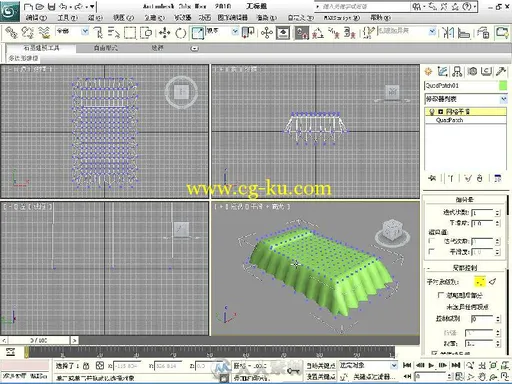Switch to the Display command panel tab
Image resolution: width=512 pixels, height=384 pixels.
coord(487,71)
